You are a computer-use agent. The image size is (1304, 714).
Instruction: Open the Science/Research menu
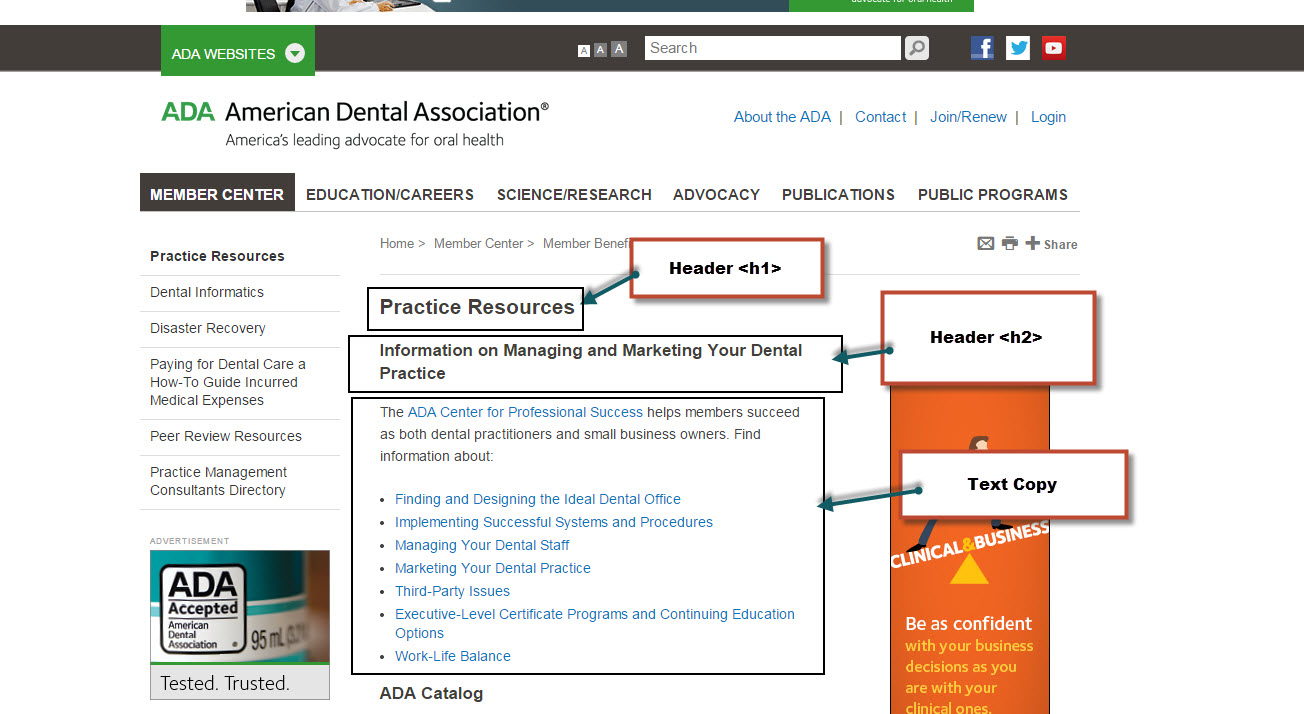(574, 195)
